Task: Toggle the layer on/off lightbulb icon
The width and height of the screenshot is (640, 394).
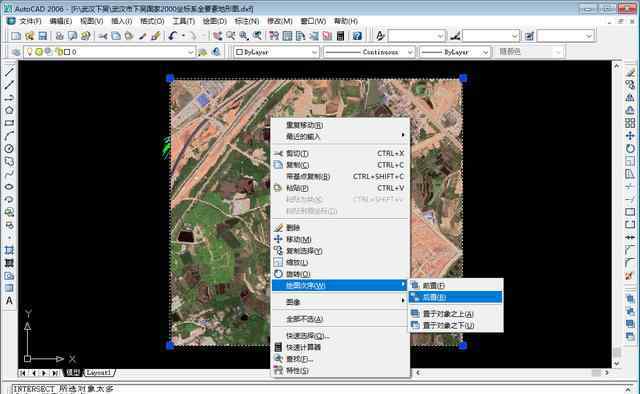Action: click(x=29, y=52)
